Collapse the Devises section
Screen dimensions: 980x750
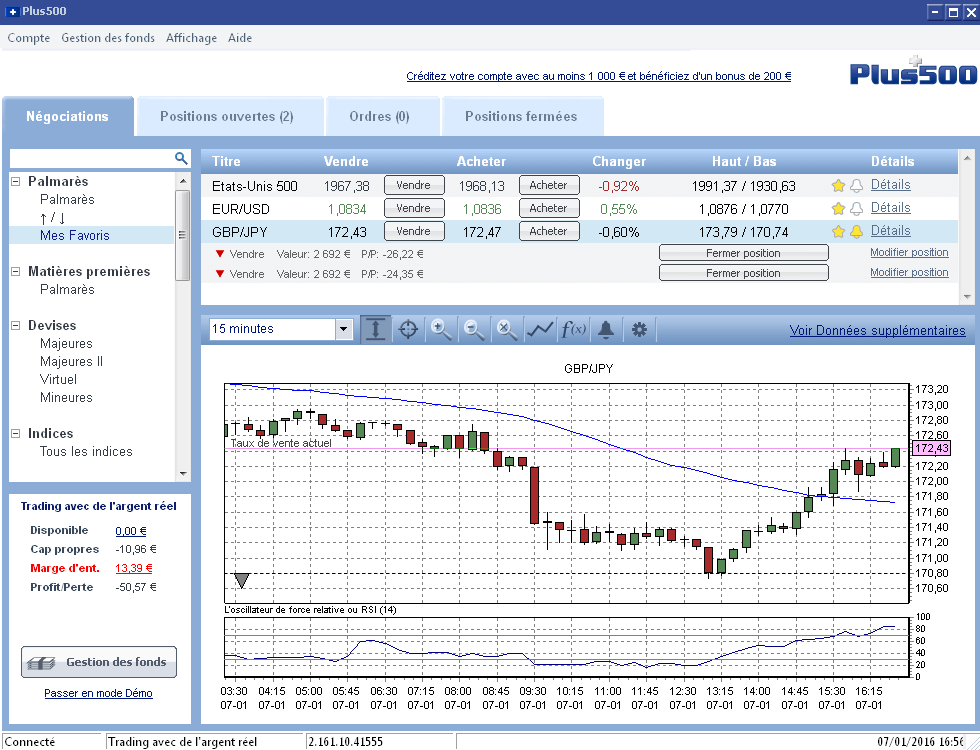(16, 325)
